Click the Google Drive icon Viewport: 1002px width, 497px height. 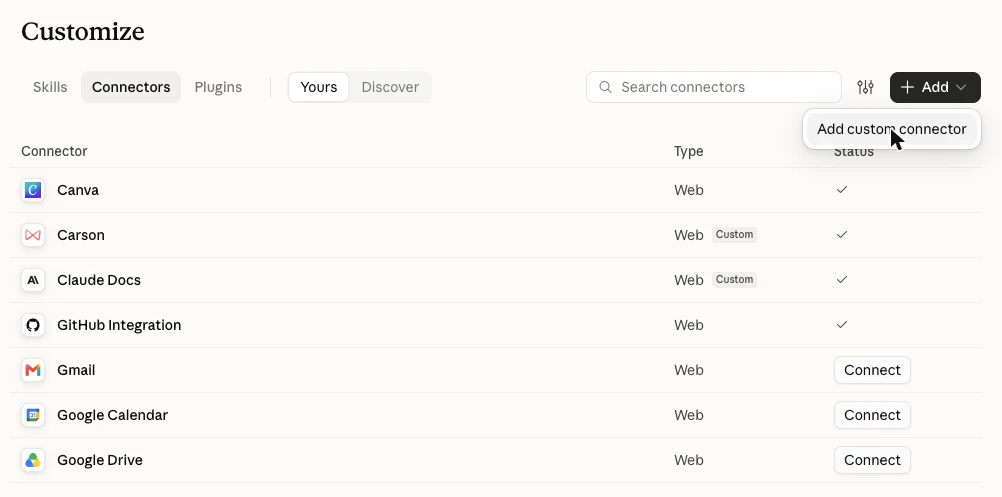[33, 460]
